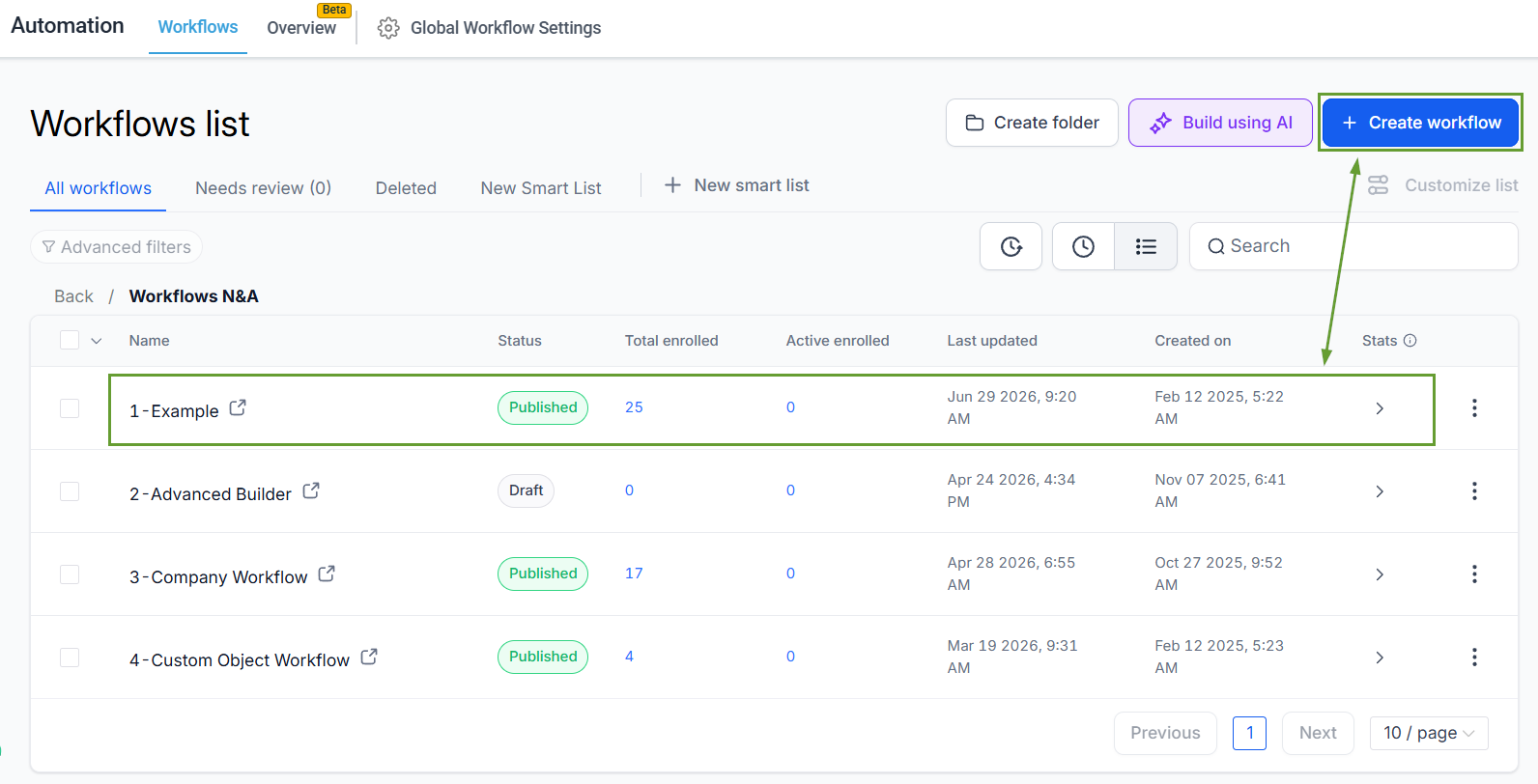Switch to the Deleted tab
Image resolution: width=1538 pixels, height=784 pixels.
(x=406, y=188)
